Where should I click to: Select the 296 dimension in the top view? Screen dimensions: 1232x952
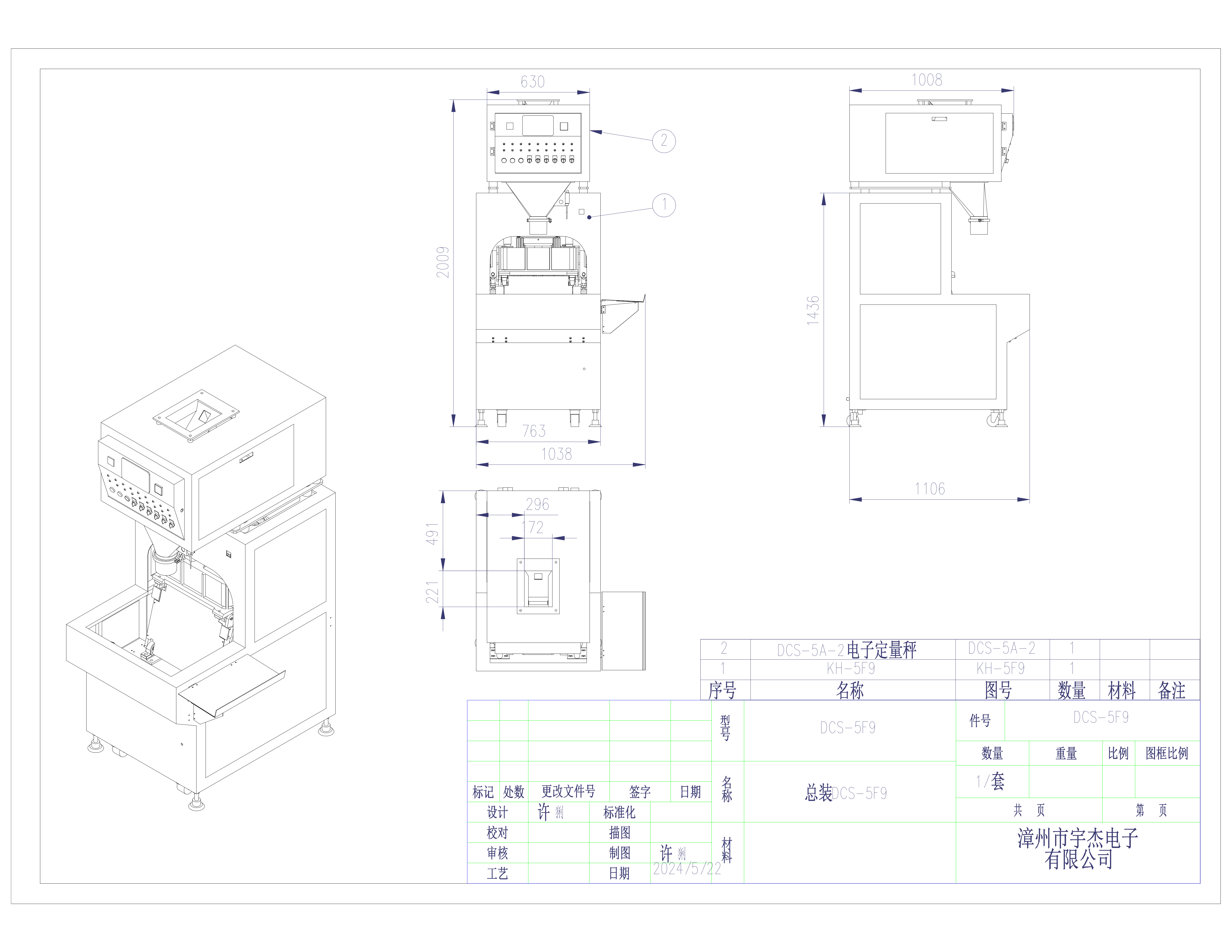(537, 504)
